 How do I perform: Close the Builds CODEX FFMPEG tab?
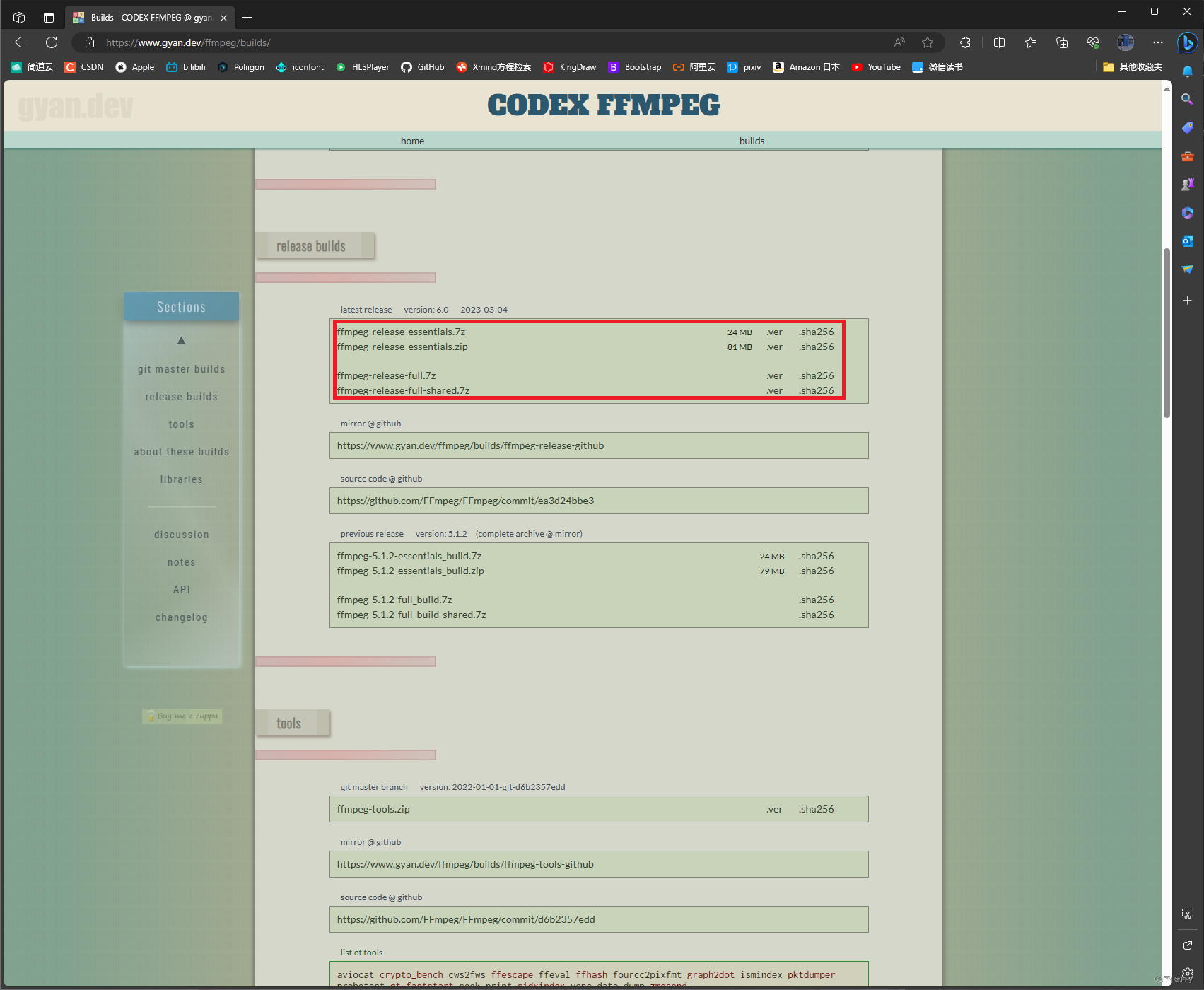point(223,18)
